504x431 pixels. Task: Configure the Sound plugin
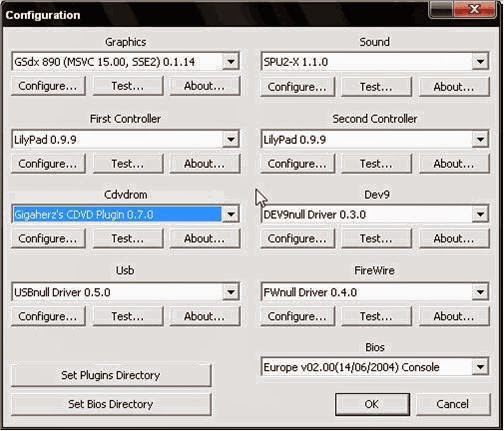tap(297, 87)
